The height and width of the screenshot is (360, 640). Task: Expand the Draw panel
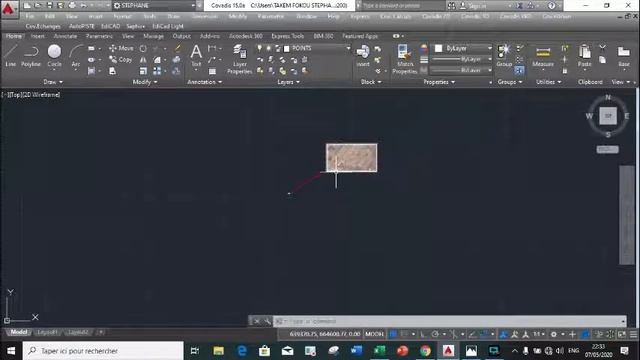[53, 82]
